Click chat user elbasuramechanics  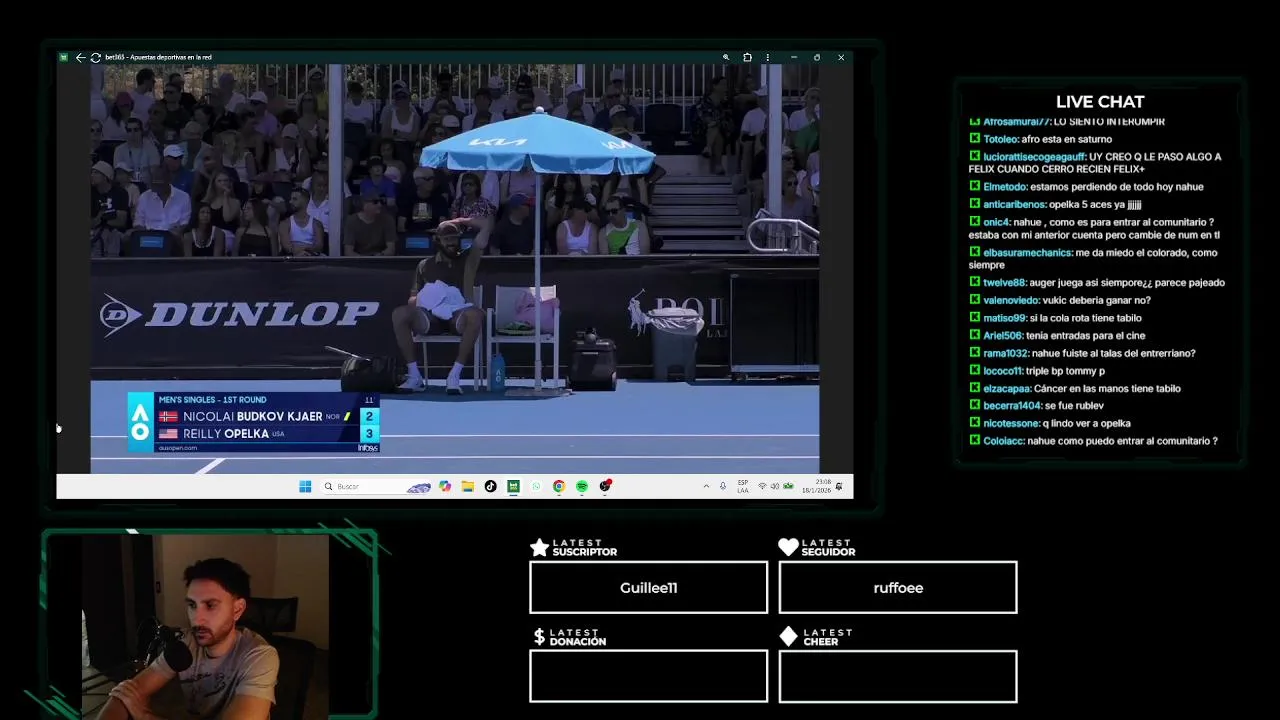[1027, 253]
